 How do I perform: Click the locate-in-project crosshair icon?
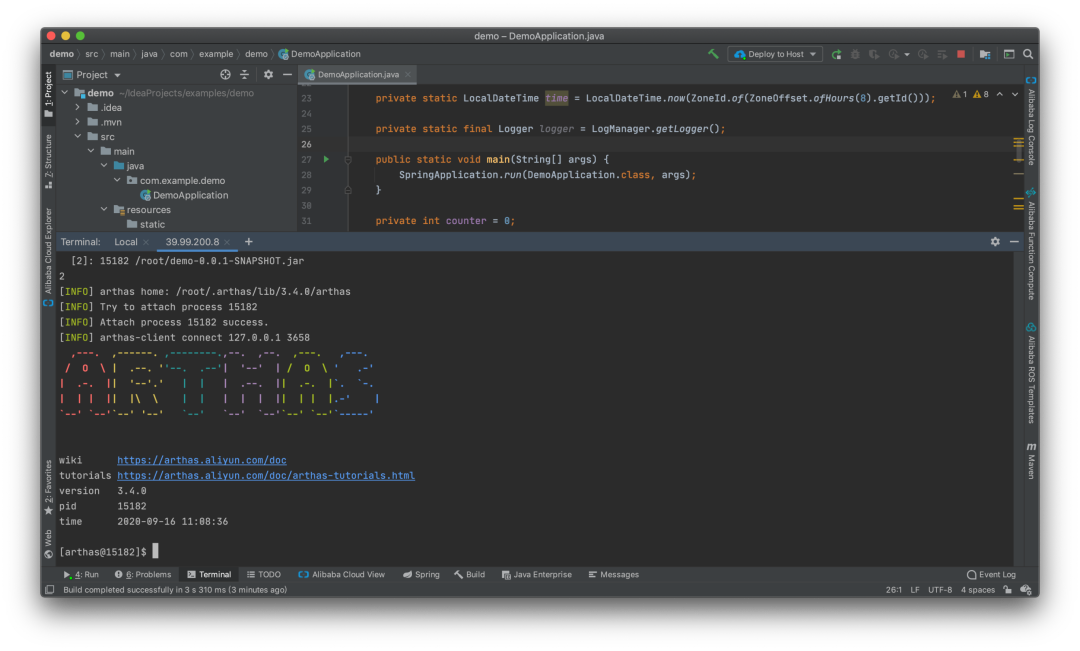coord(225,75)
